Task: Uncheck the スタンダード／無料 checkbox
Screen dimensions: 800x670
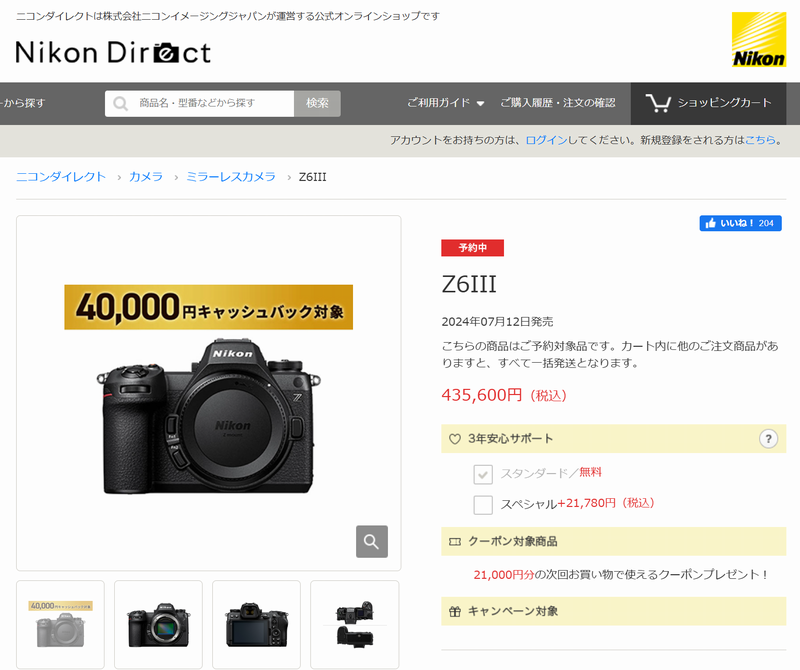Action: 483,474
